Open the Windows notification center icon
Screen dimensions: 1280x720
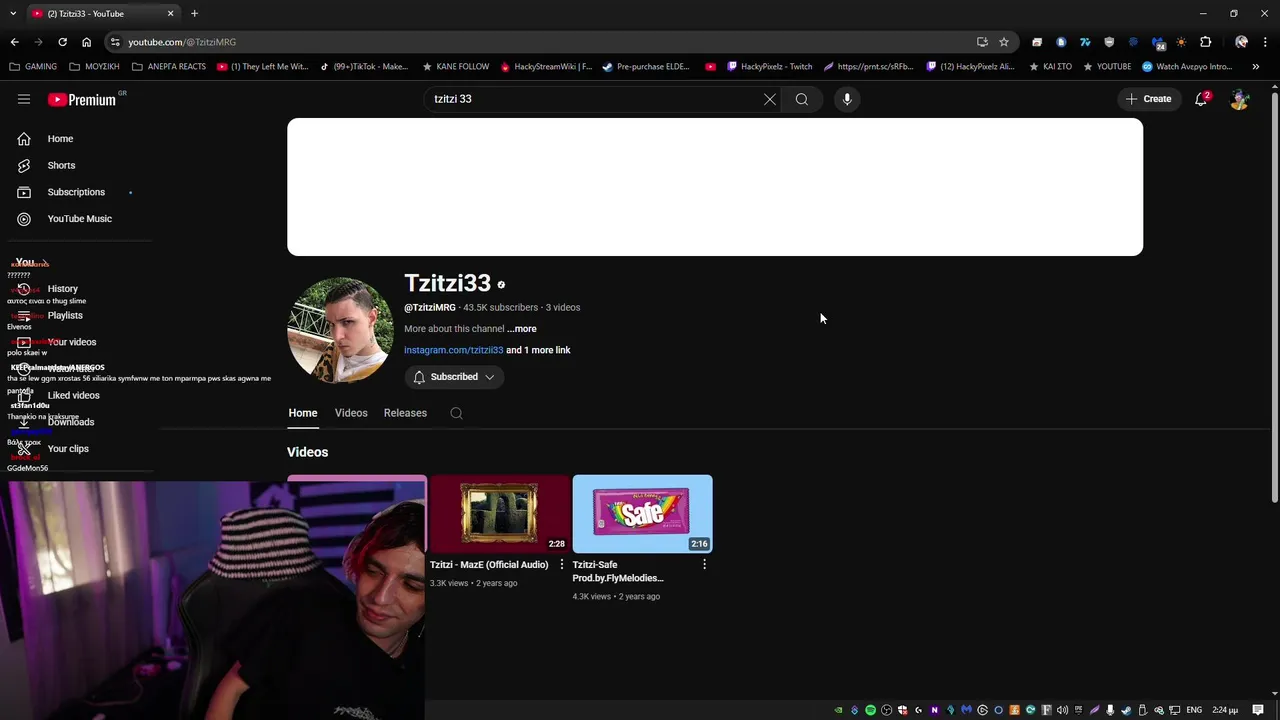[1258, 710]
